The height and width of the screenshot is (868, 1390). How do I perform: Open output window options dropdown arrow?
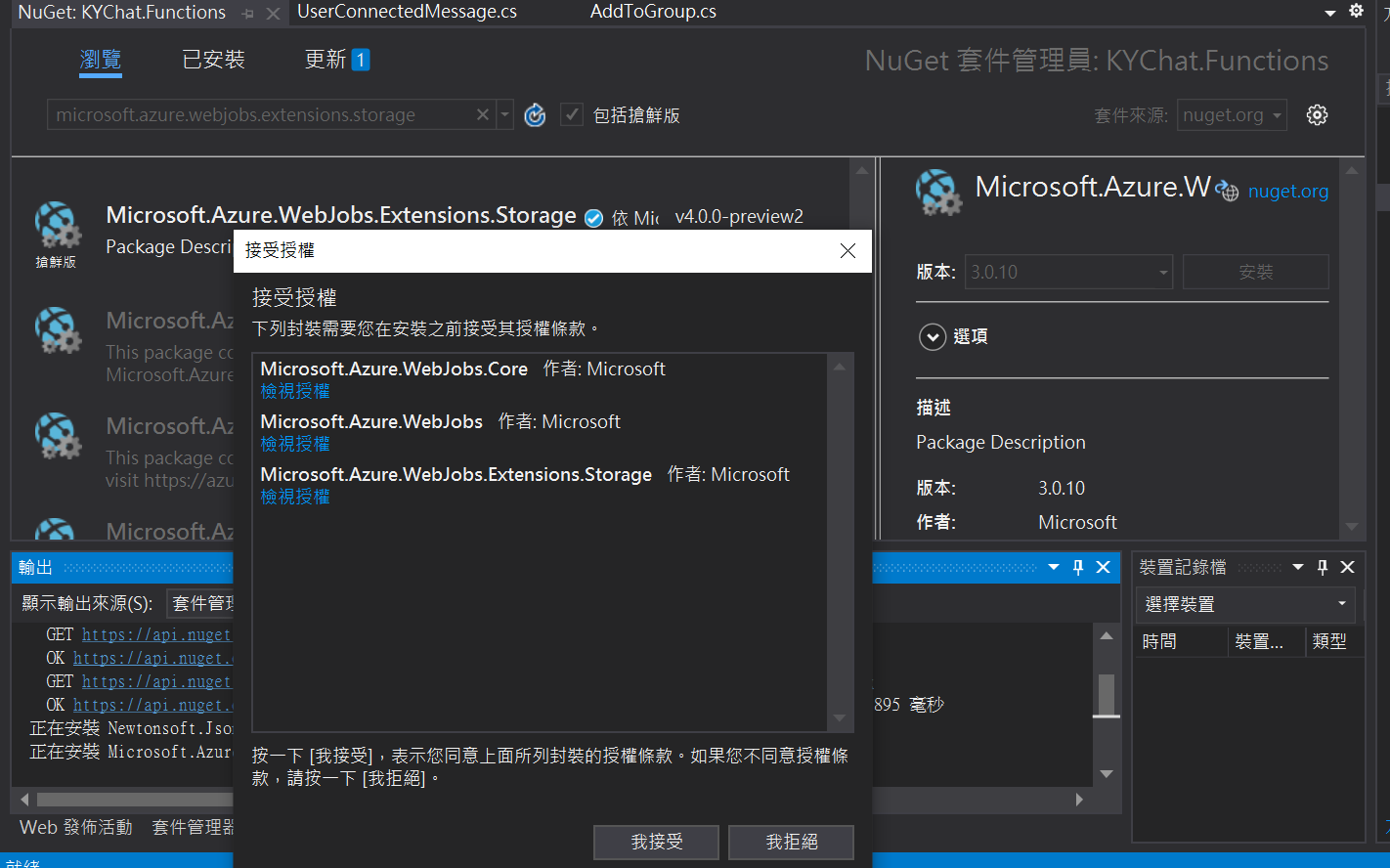[1054, 567]
